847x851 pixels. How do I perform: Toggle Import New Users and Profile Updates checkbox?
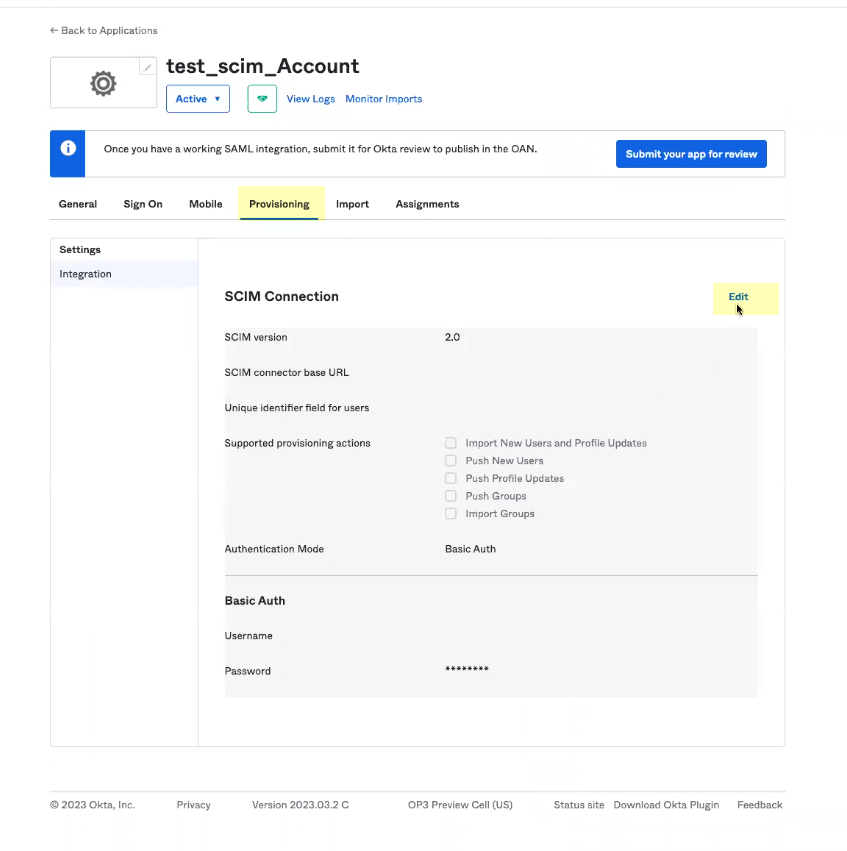pos(451,443)
